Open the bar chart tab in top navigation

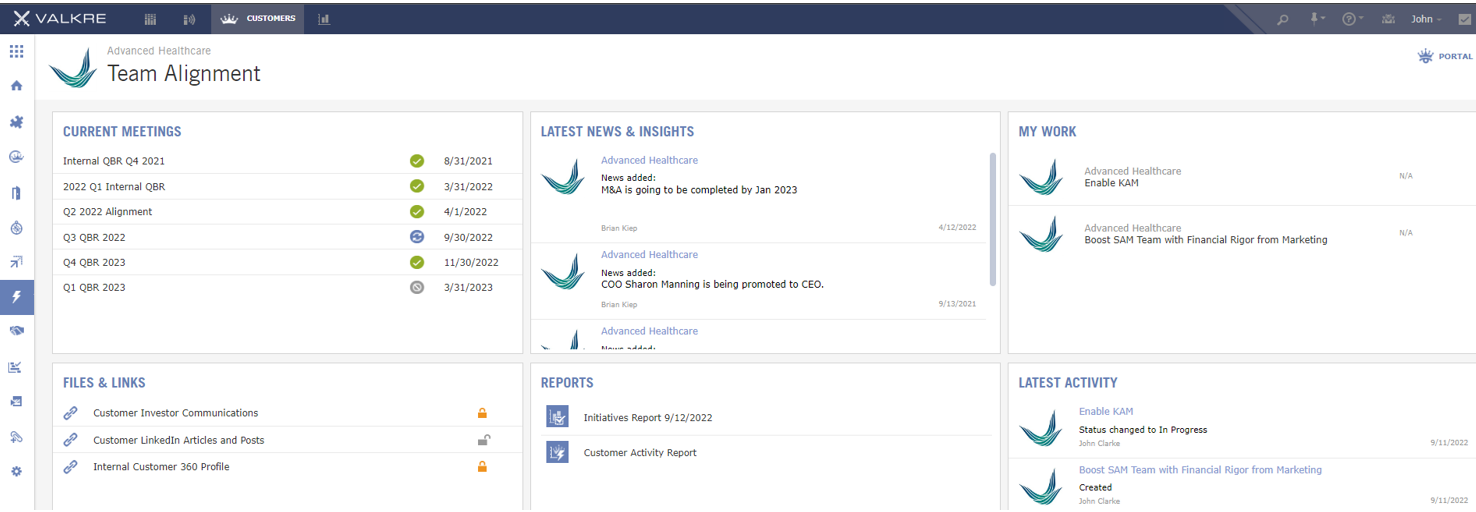324,18
